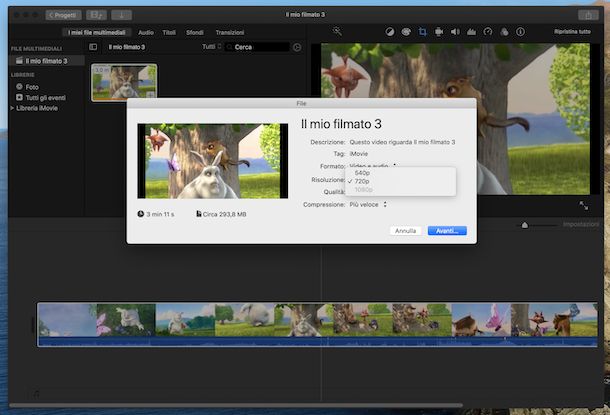Image resolution: width=610 pixels, height=415 pixels.
Task: Click the export dialog preview thumbnail
Action: click(x=213, y=161)
